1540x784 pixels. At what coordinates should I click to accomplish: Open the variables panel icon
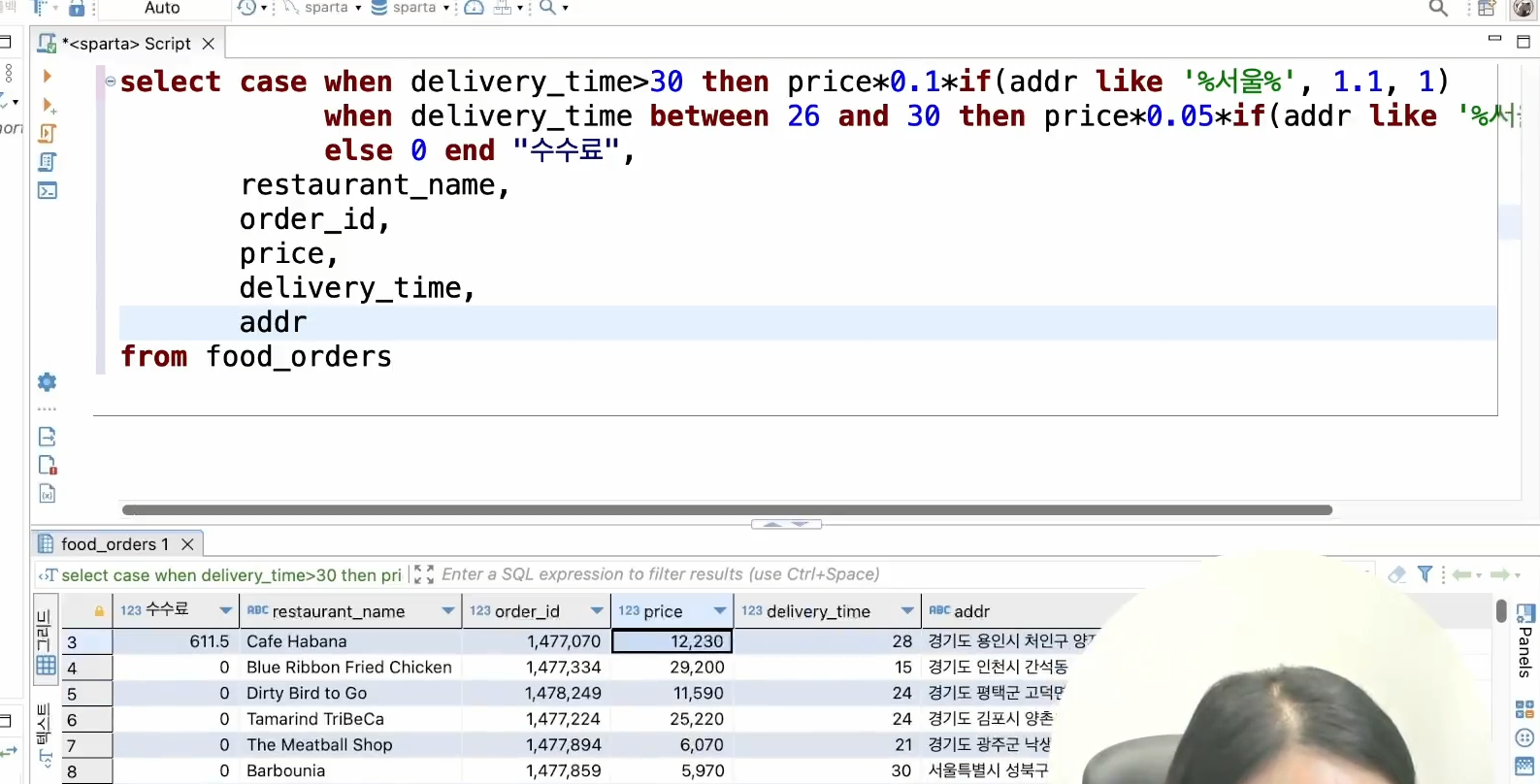tap(47, 494)
